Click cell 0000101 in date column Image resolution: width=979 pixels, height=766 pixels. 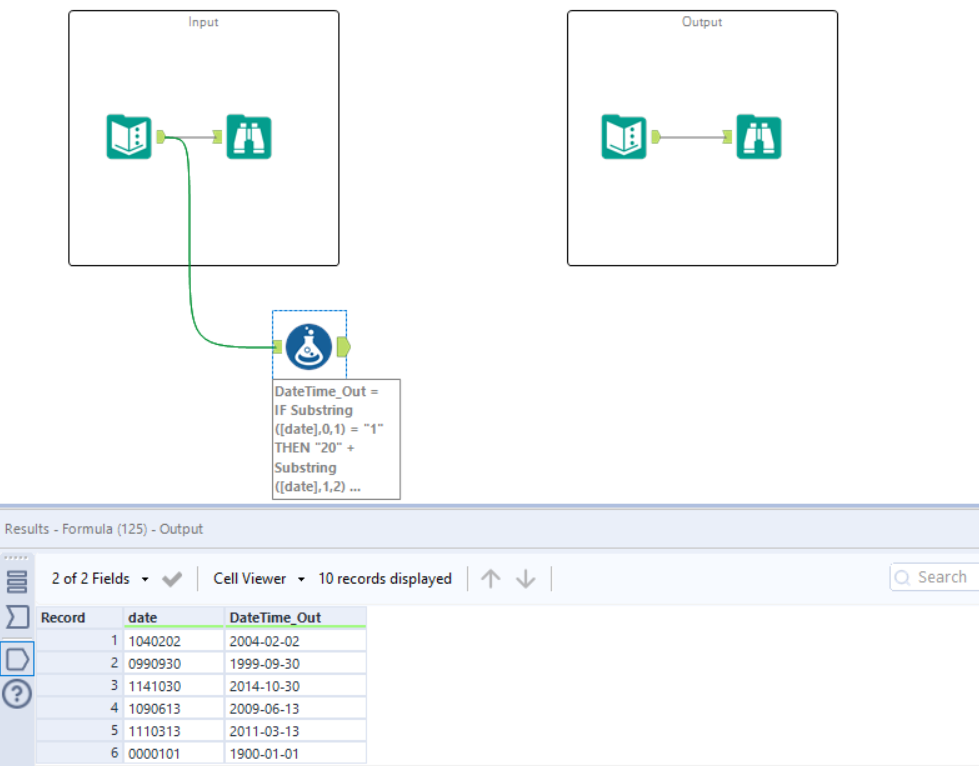click(174, 754)
